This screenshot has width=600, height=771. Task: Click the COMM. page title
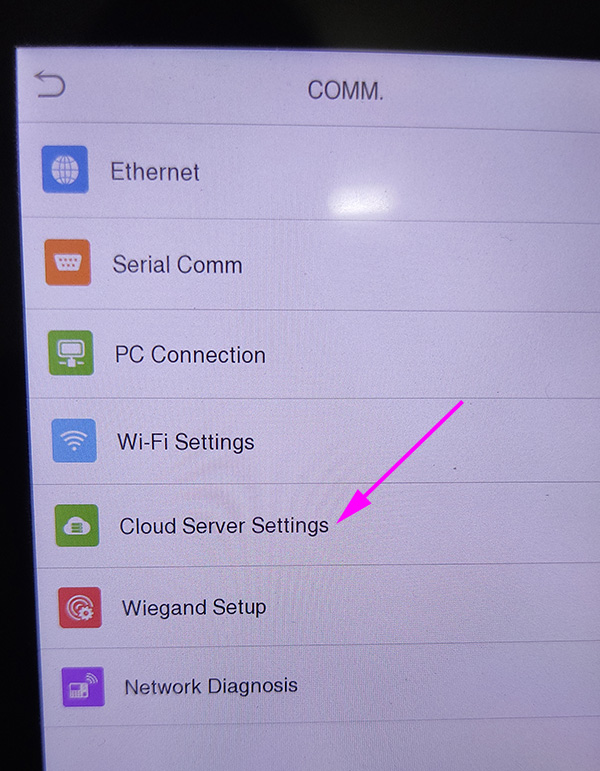345,90
